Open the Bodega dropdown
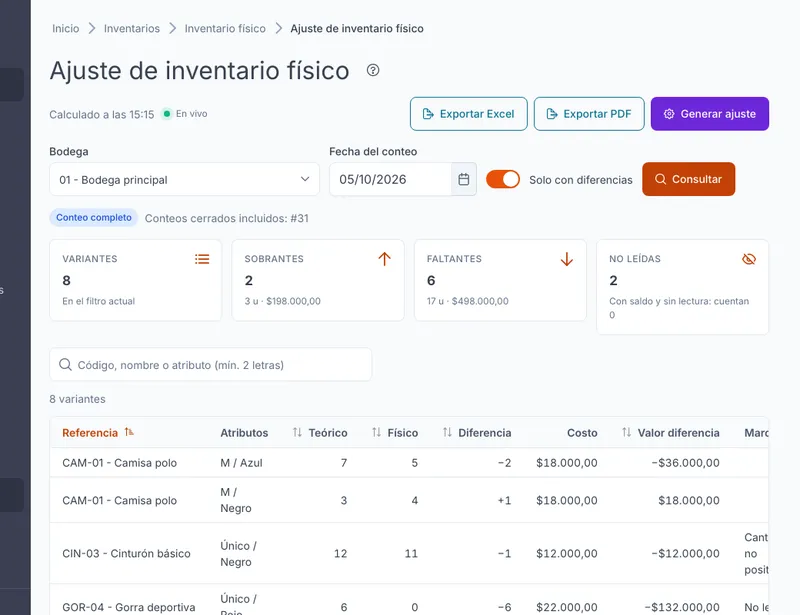The image size is (800, 615). click(x=184, y=179)
